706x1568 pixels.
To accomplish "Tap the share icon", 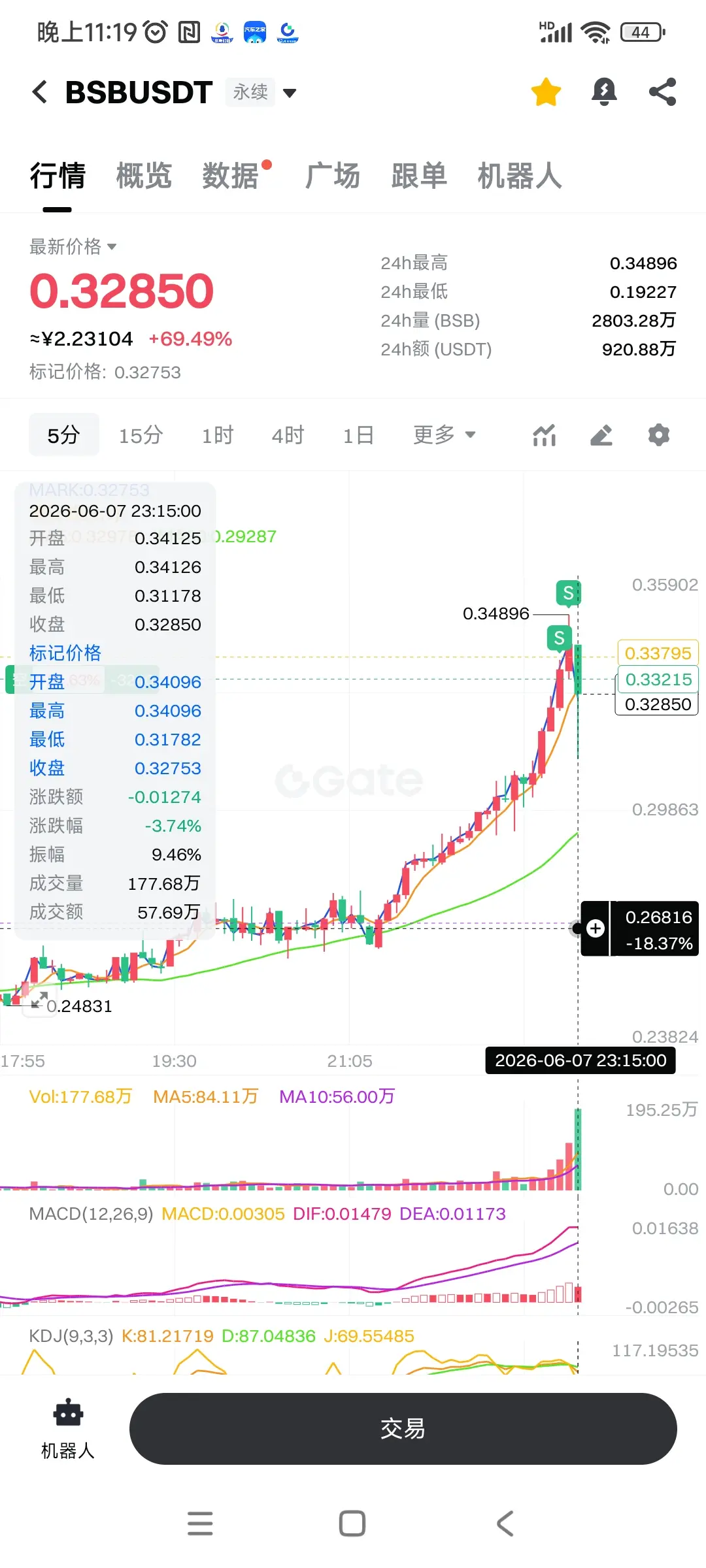I will pyautogui.click(x=662, y=92).
